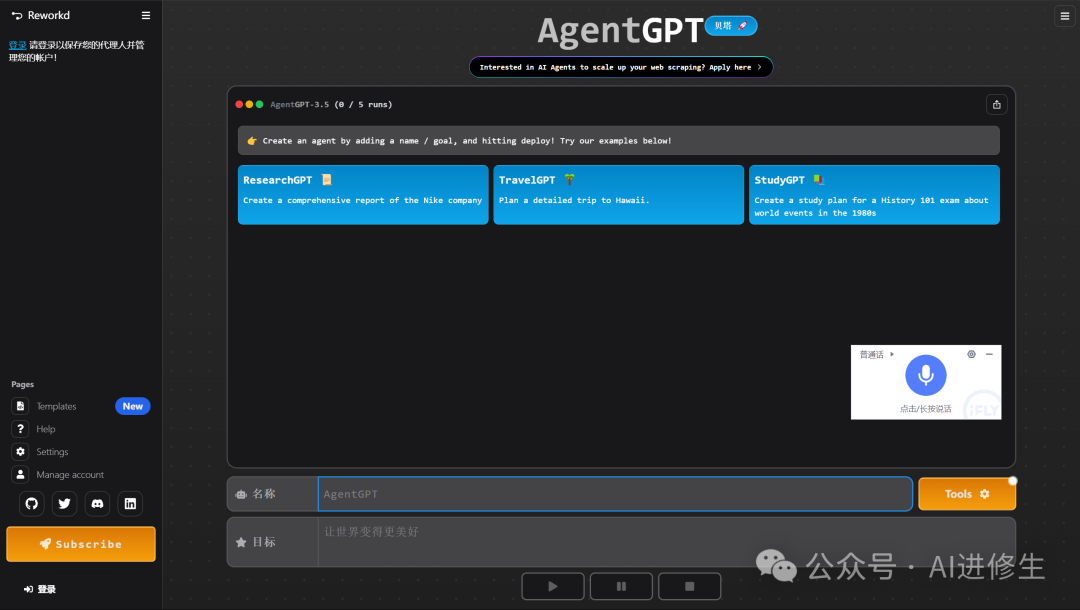Open the Help page

45,429
